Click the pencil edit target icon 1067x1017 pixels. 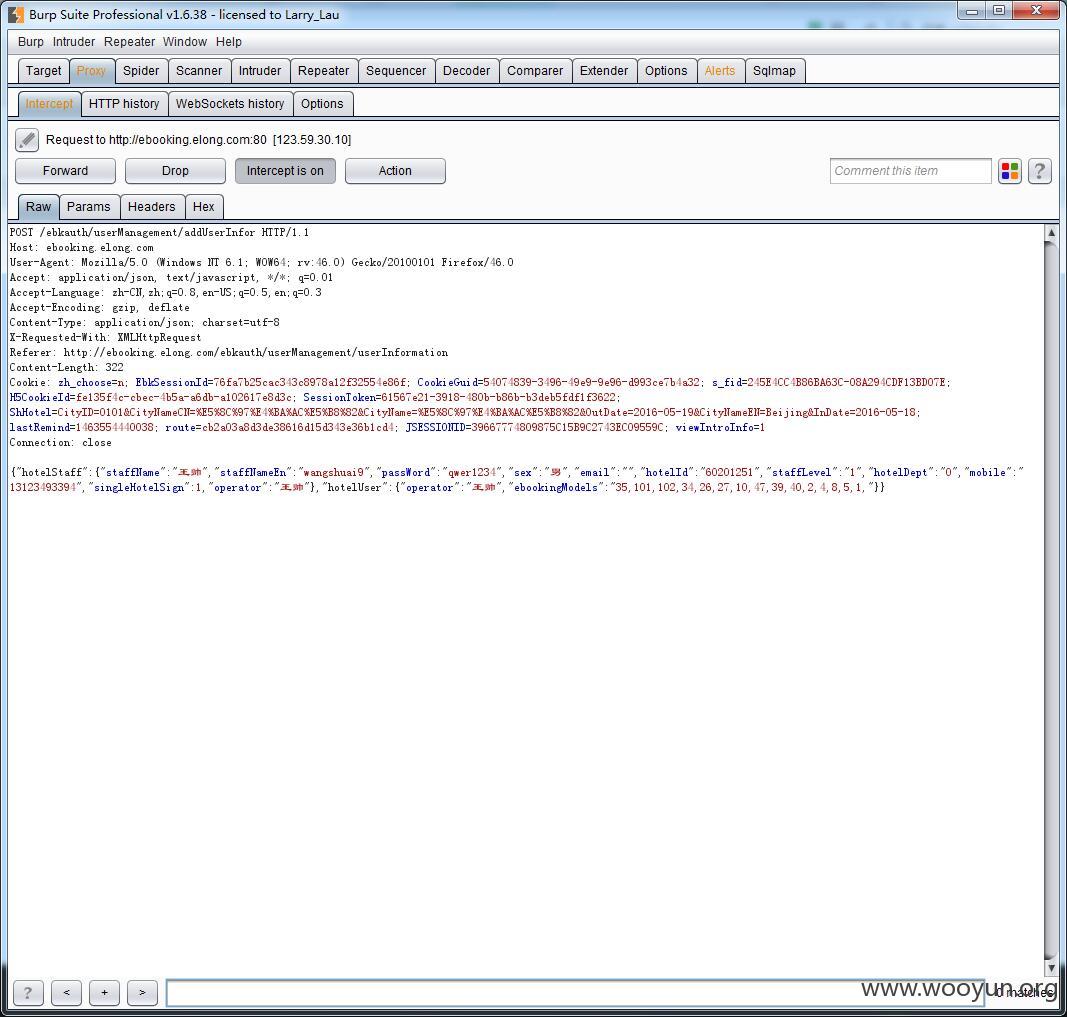tap(27, 140)
